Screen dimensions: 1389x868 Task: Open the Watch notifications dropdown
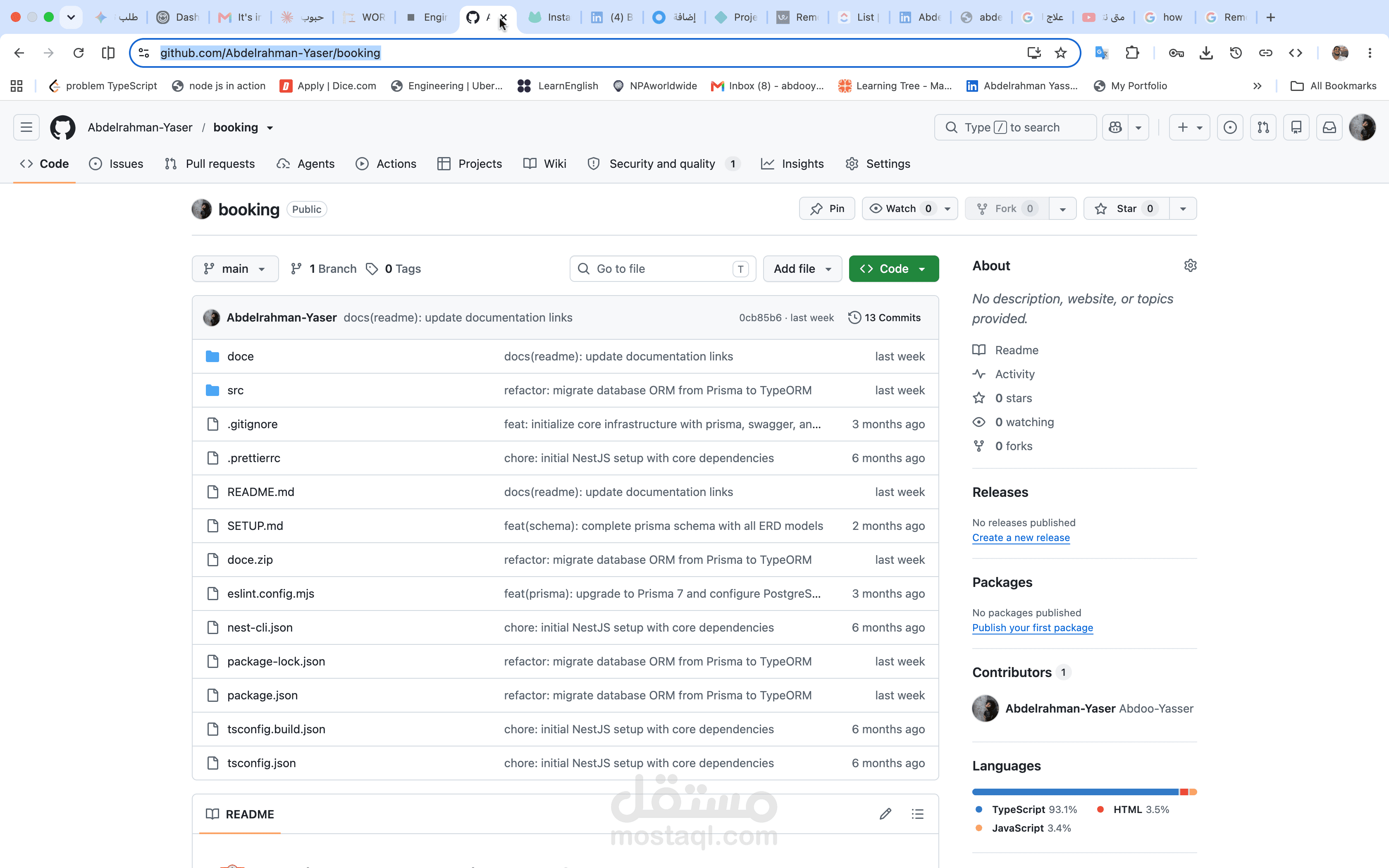tap(910, 208)
